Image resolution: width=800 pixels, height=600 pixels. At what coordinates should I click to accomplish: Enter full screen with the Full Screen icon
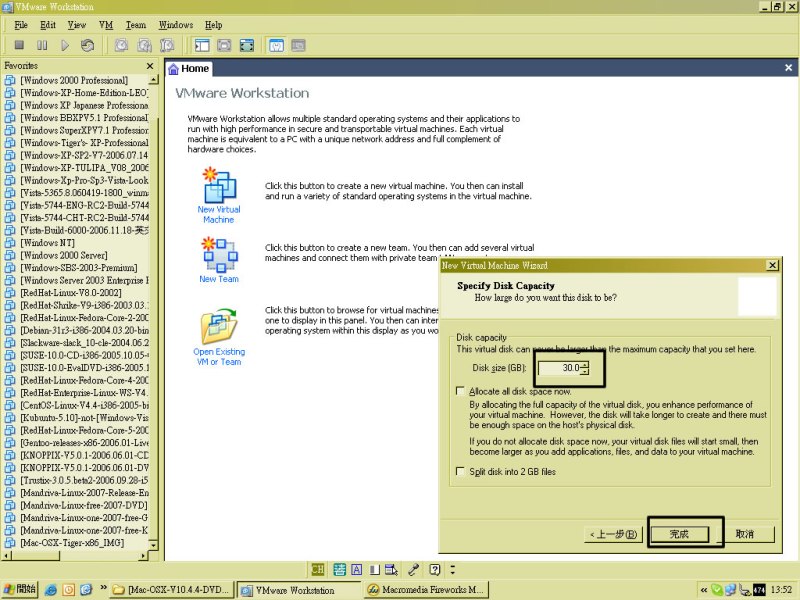[246, 45]
